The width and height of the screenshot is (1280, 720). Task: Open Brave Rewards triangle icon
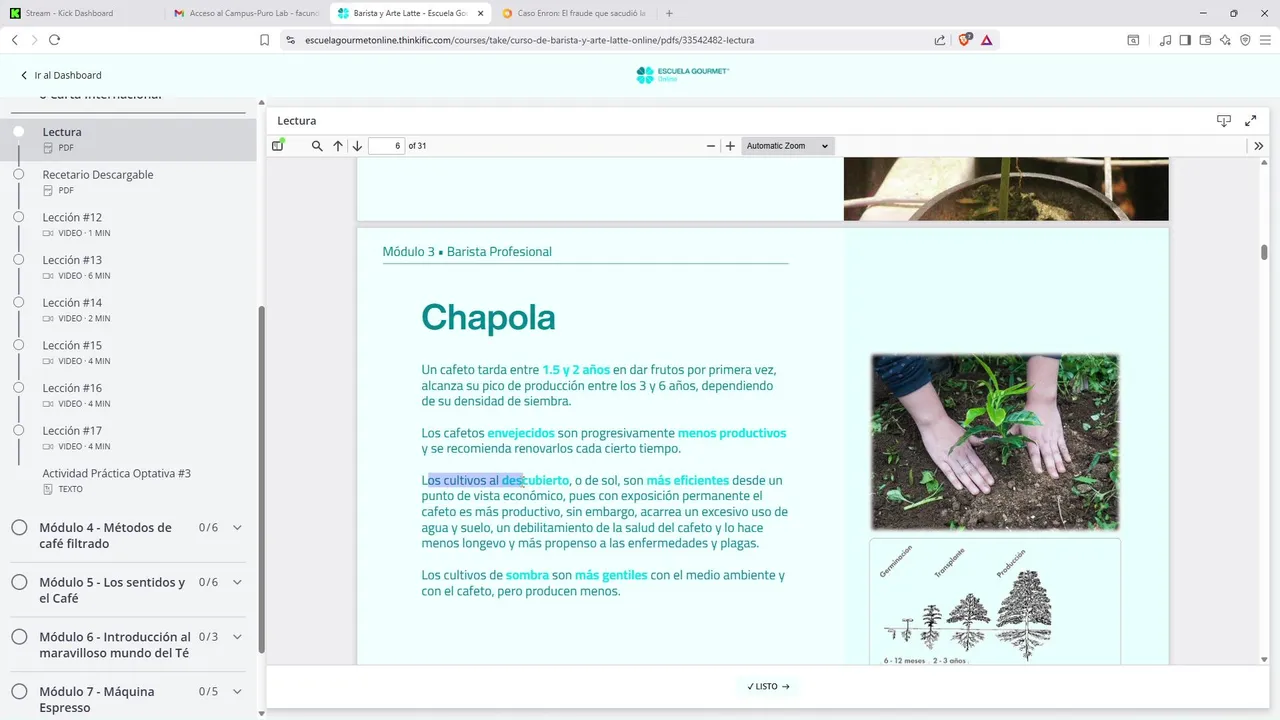tap(987, 40)
